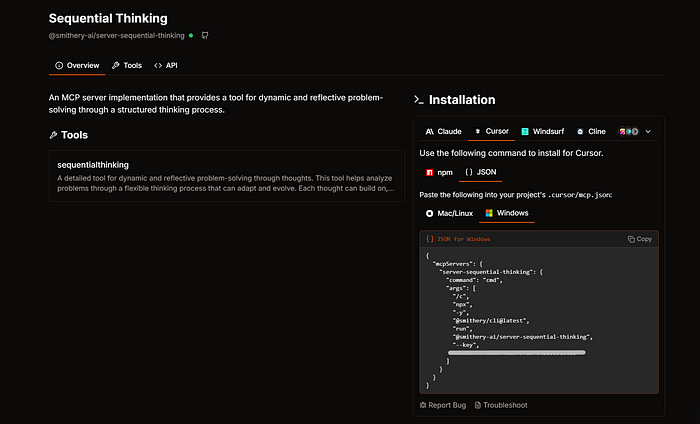The height and width of the screenshot is (424, 700).
Task: Switch to npm install method
Action: point(437,173)
